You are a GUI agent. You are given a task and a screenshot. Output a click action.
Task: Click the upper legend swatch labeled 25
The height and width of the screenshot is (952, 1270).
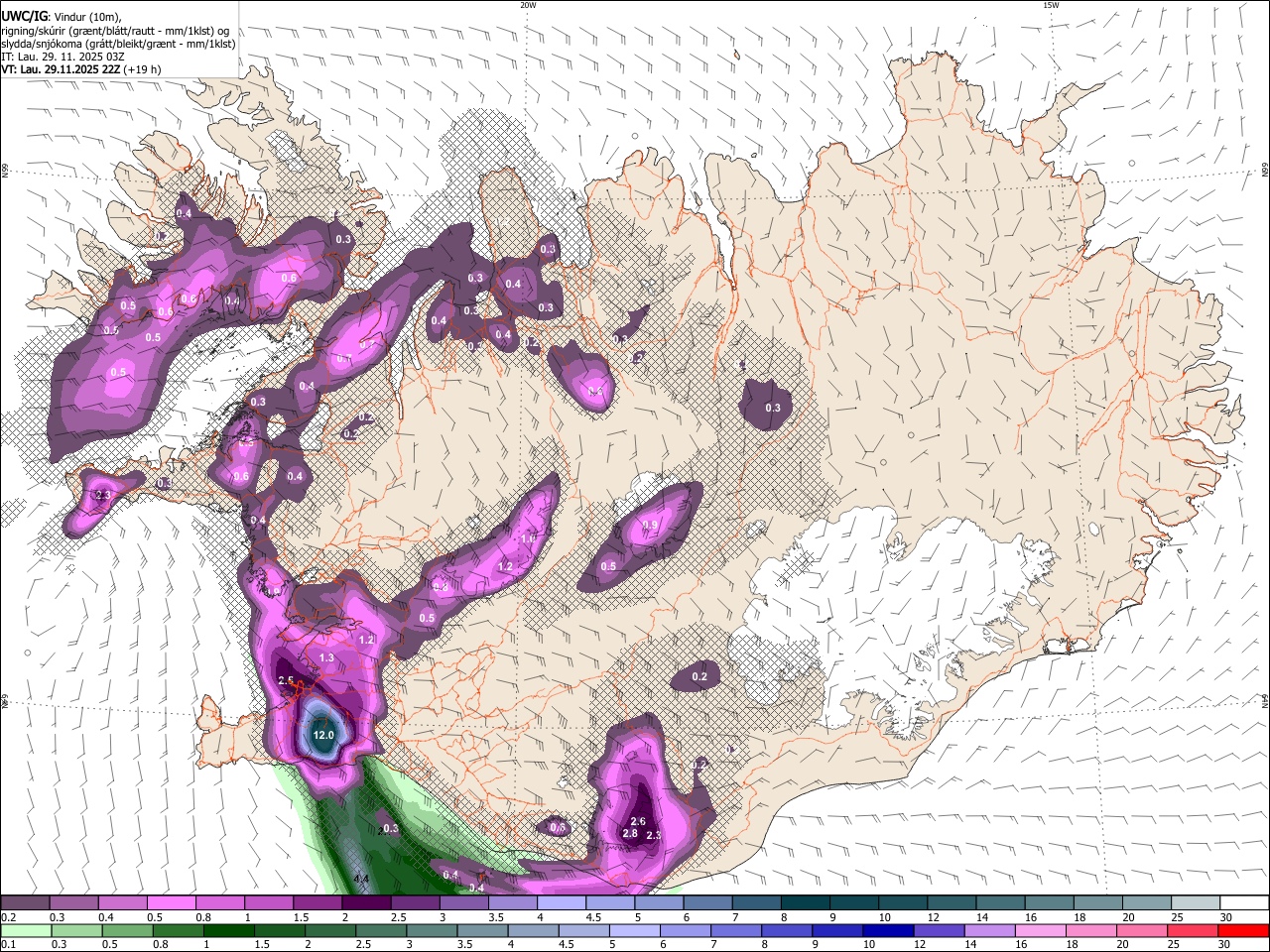(1197, 903)
